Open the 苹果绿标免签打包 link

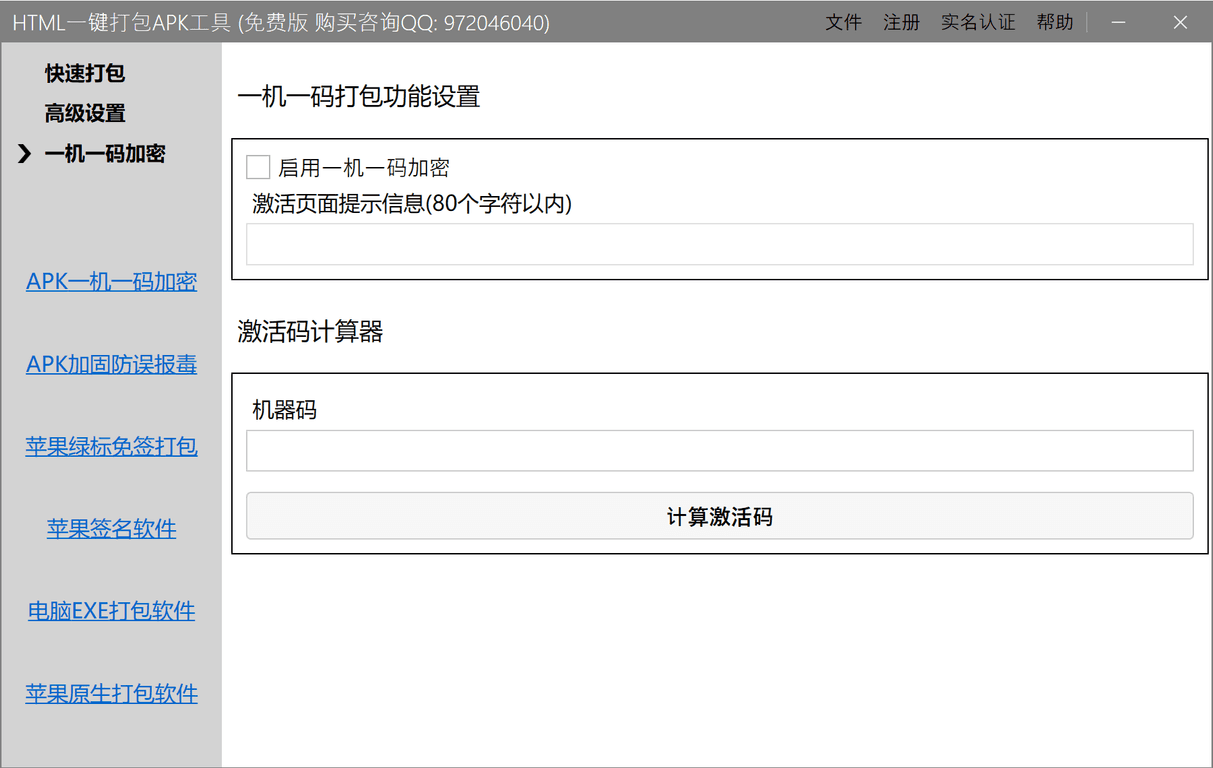coord(111,446)
